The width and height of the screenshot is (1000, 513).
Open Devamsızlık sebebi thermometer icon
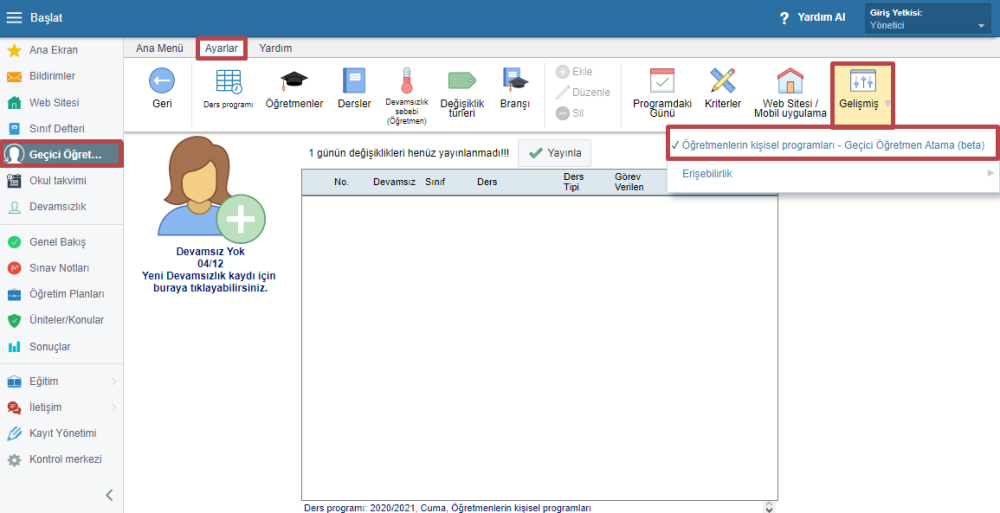[406, 80]
